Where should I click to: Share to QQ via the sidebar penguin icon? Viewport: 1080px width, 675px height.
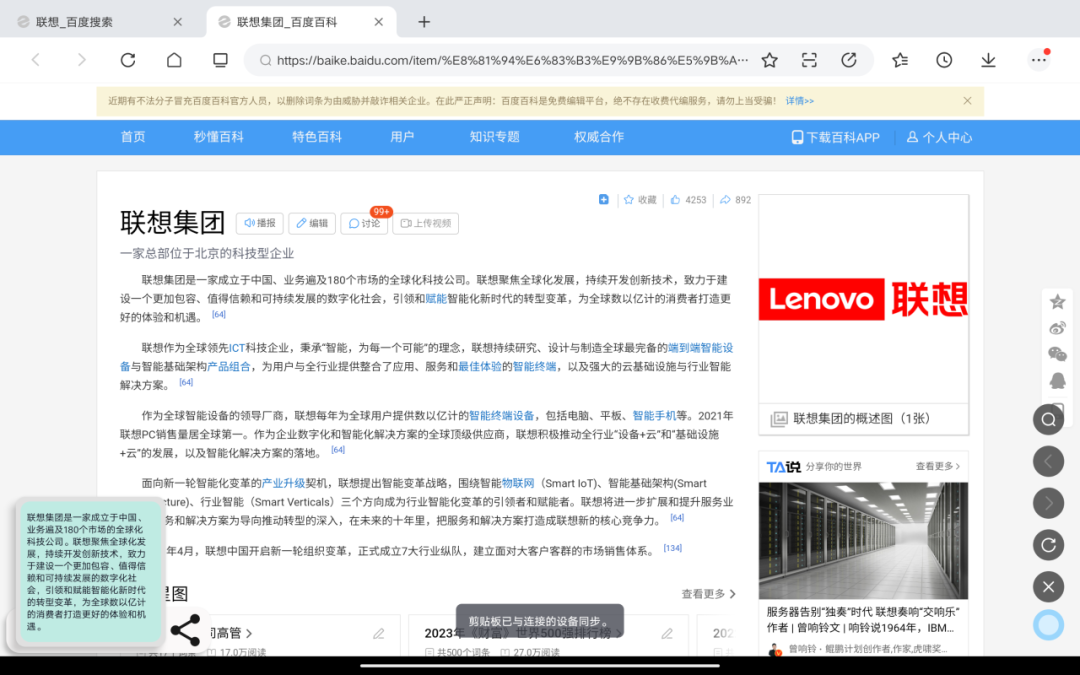click(1057, 380)
